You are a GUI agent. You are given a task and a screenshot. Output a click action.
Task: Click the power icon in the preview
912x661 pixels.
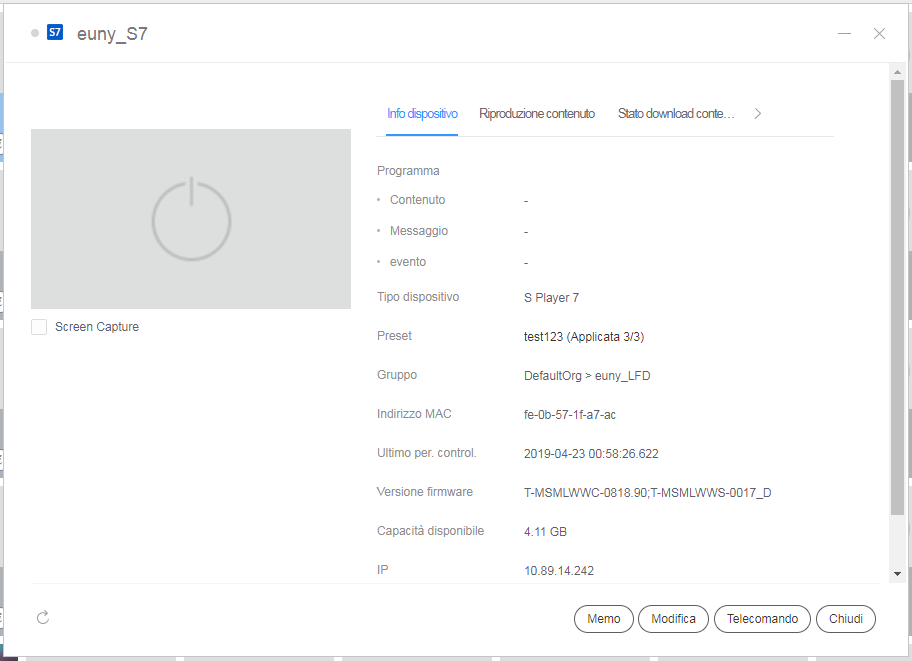pos(191,219)
